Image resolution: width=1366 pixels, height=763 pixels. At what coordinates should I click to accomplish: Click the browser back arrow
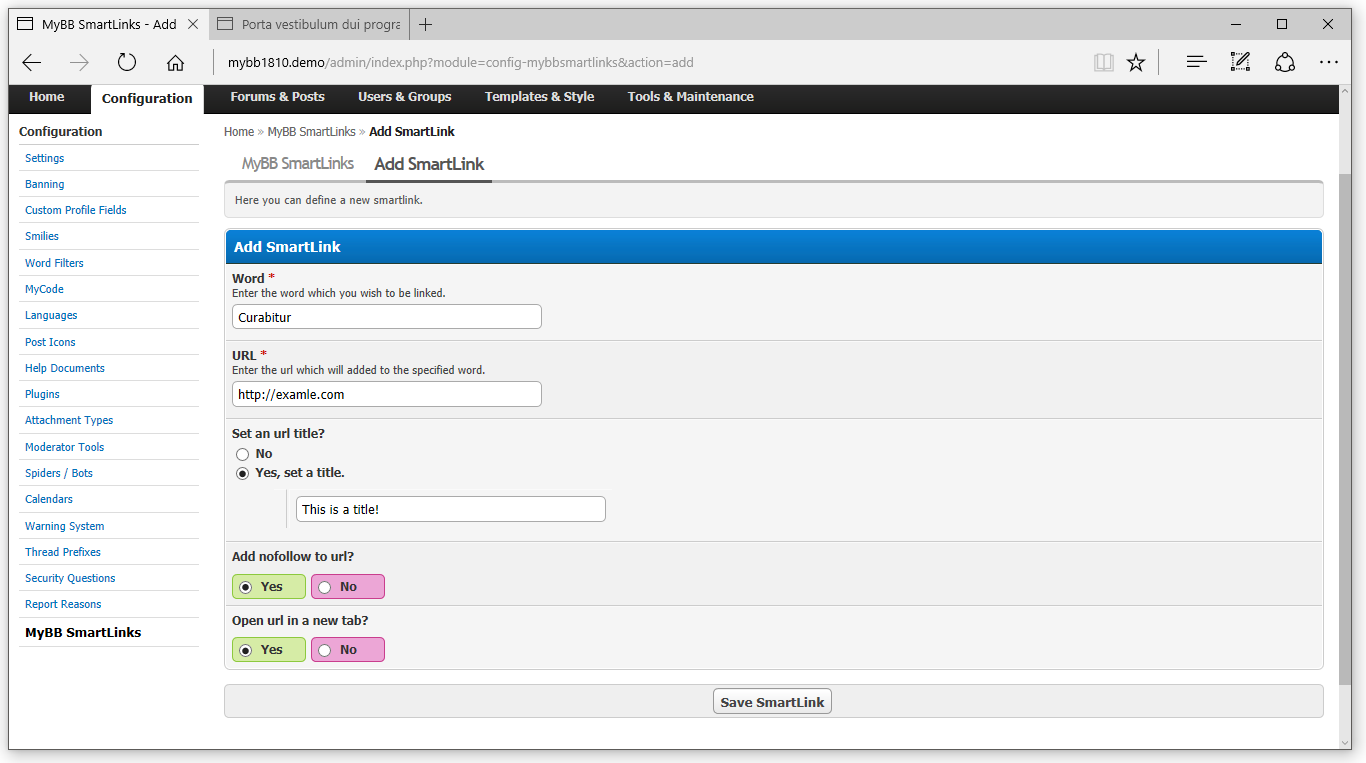32,63
